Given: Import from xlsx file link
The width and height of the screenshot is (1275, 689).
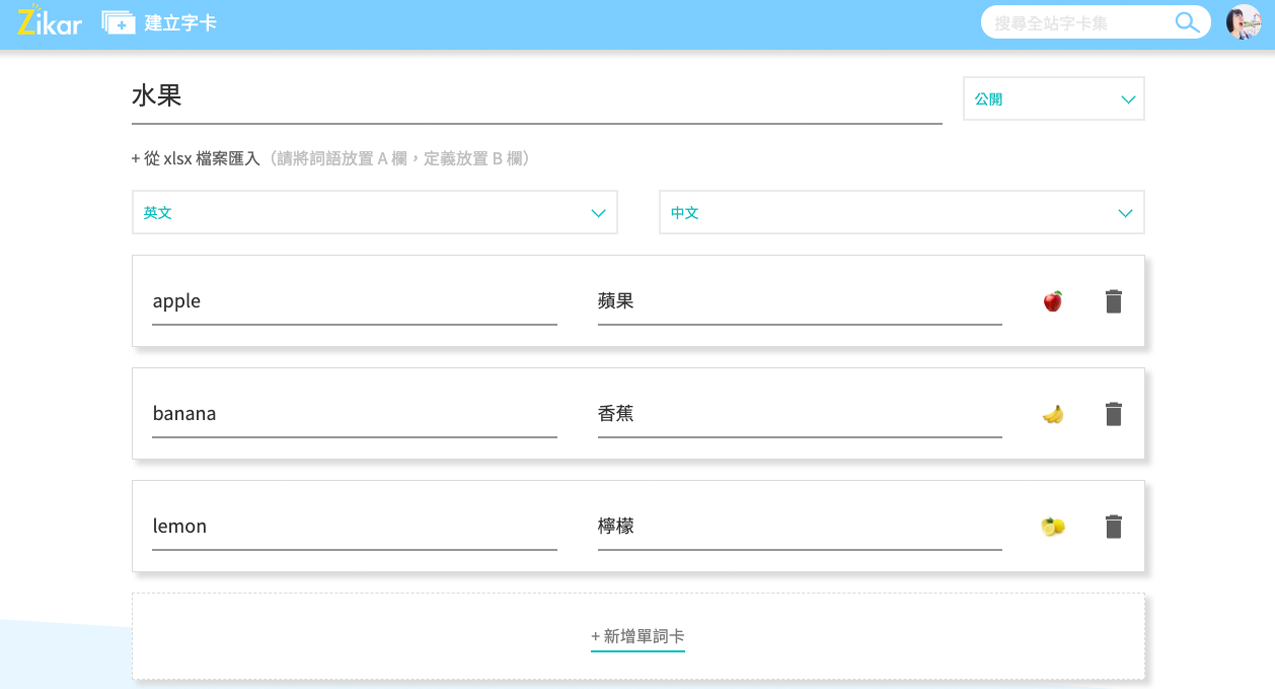Looking at the screenshot, I should [x=195, y=158].
